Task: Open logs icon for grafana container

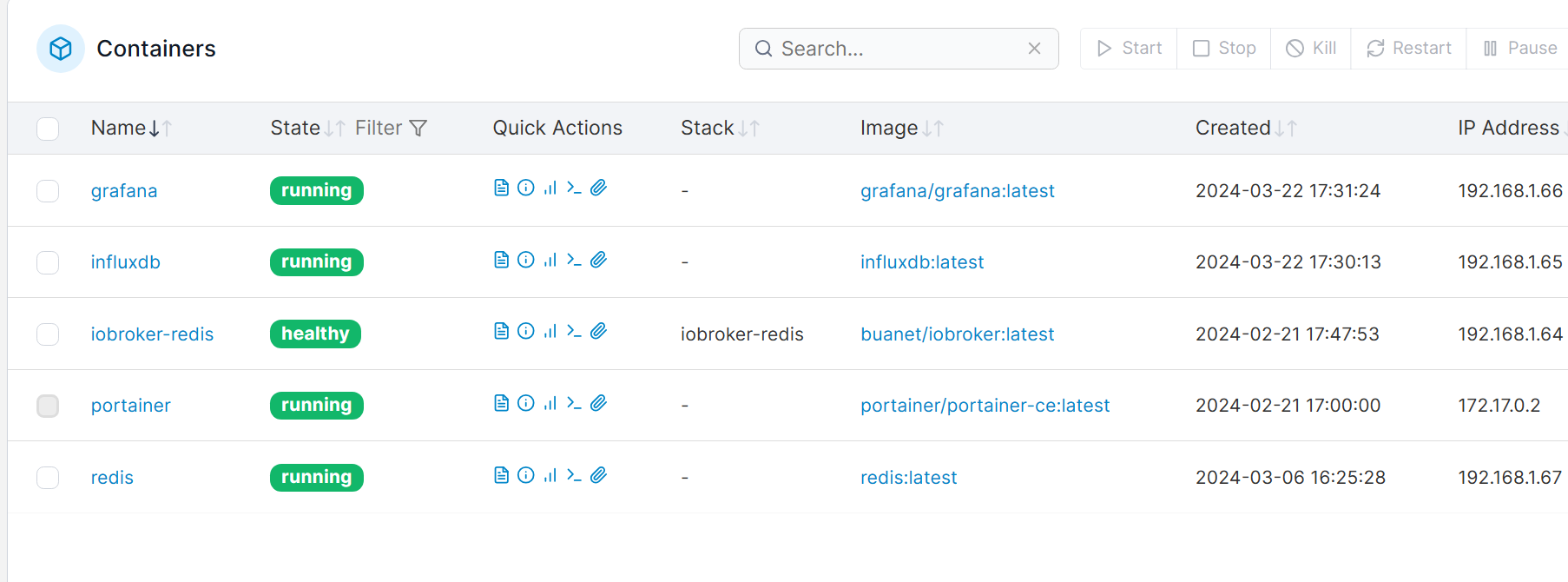Action: 501,188
